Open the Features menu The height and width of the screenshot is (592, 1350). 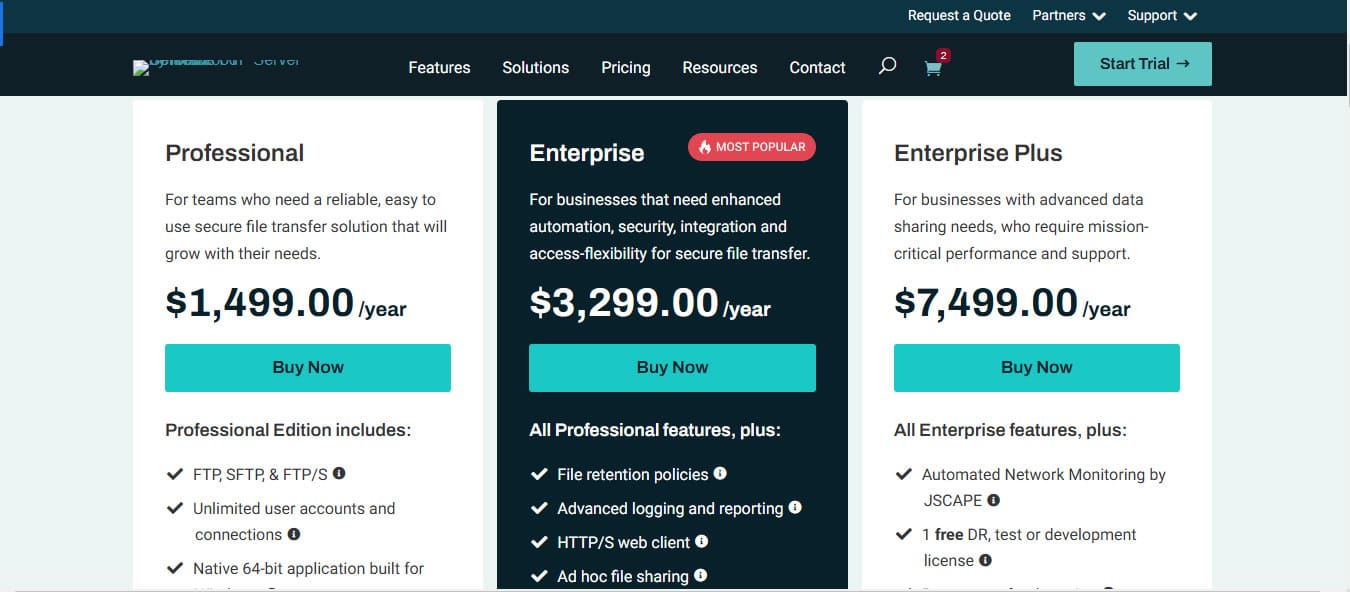point(439,68)
